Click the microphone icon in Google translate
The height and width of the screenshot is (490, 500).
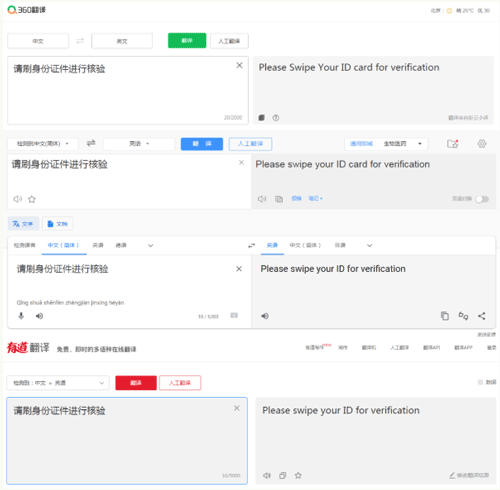click(x=21, y=316)
